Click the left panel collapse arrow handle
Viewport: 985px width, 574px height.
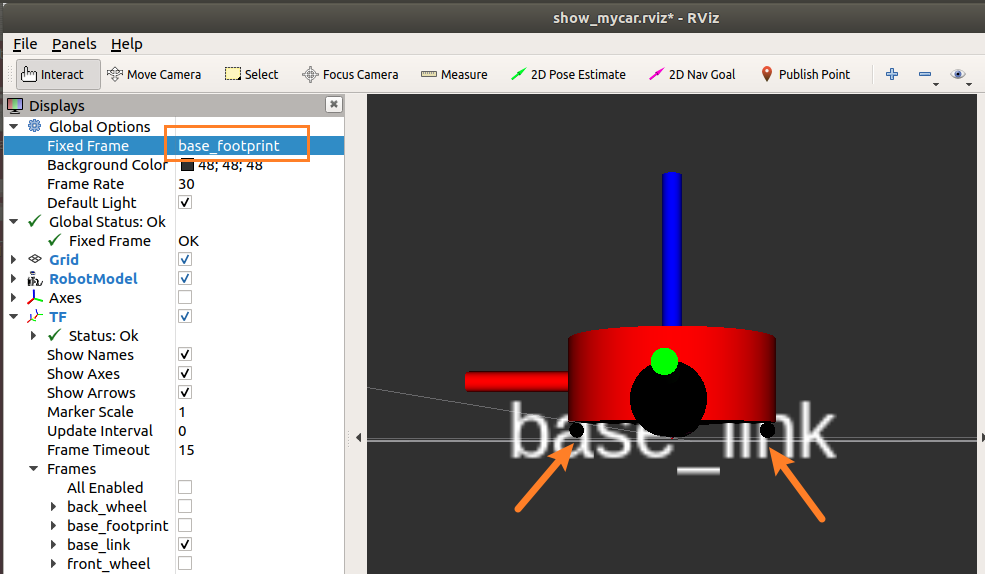pyautogui.click(x=358, y=437)
